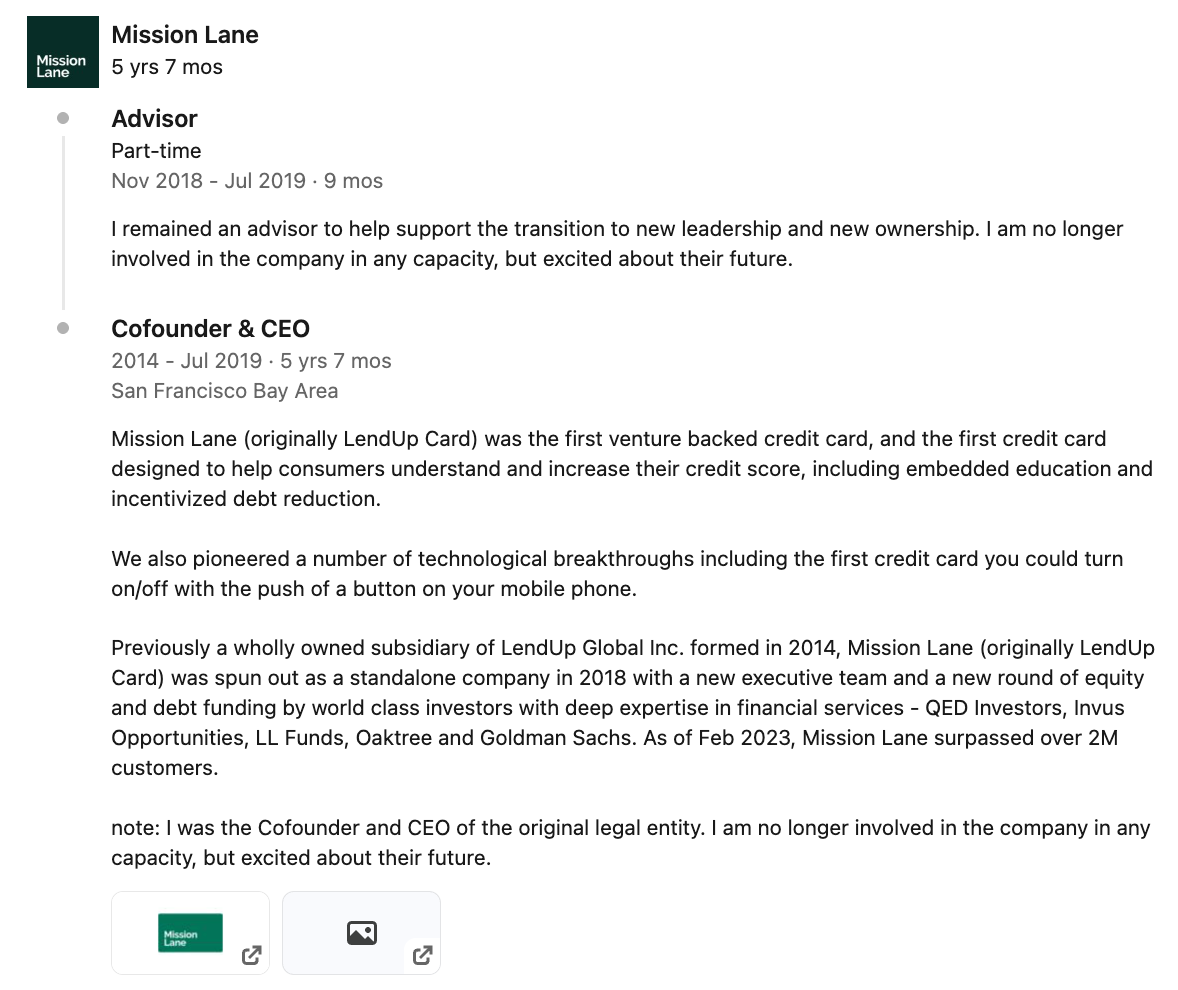Click the external-link icon on green Mission Lane card
Screen dimensions: 1178x990
(x=252, y=955)
